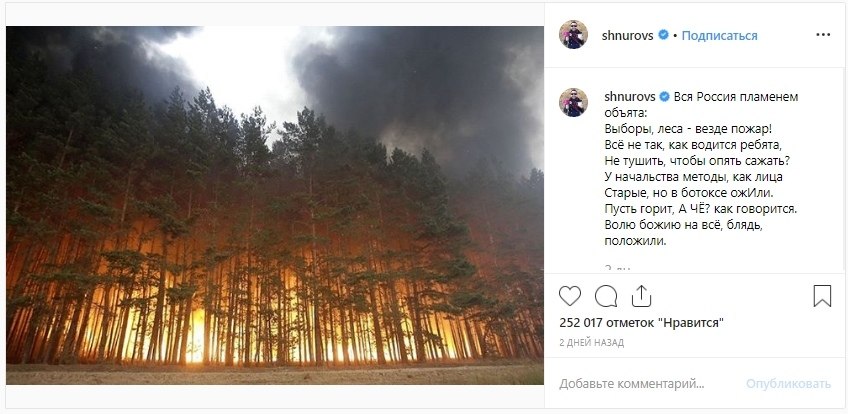
Task: View who liked: 252 017 отметок "Нравится"
Action: 641,323
